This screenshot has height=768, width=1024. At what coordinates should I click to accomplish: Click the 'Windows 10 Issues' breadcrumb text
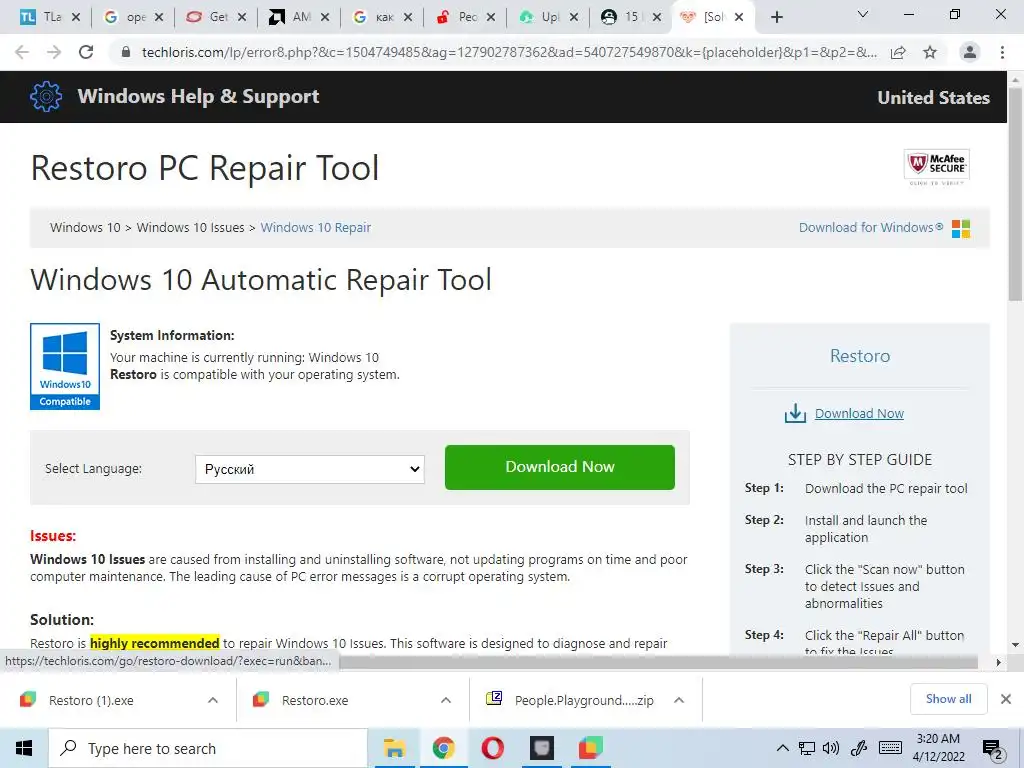click(190, 227)
